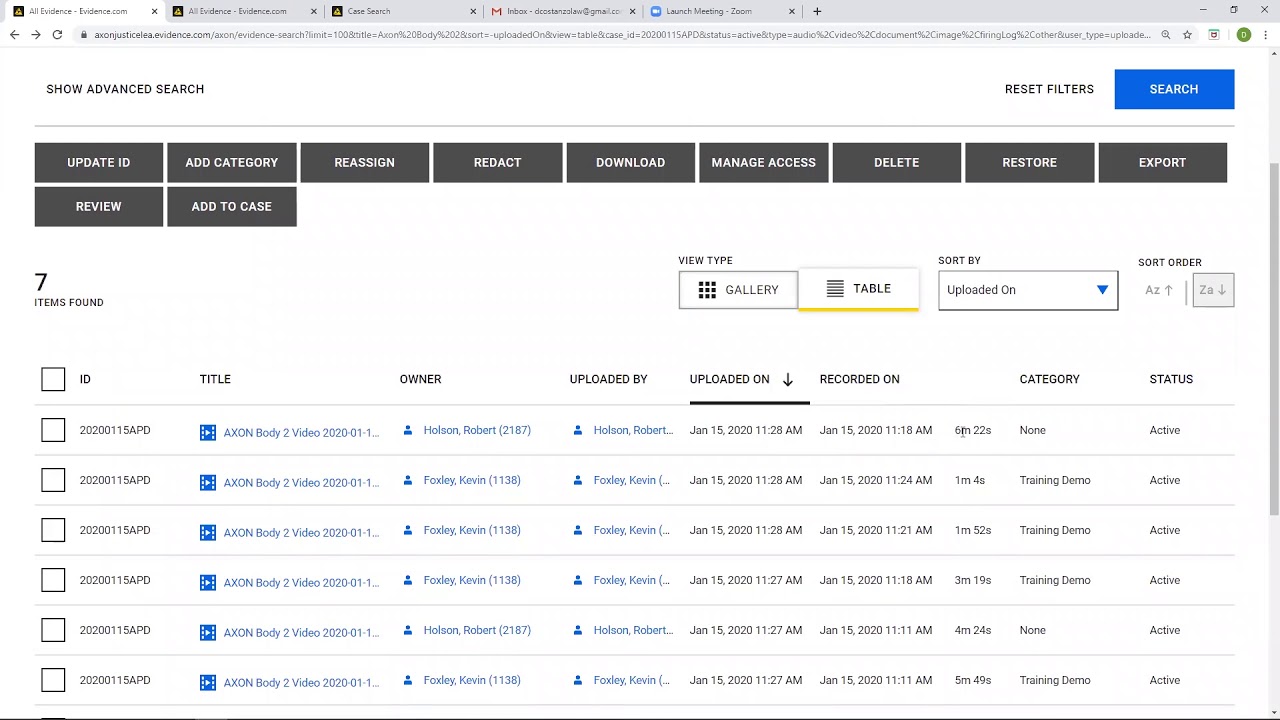
Task: Click the Uploaded On sort arrow in header
Action: pyautogui.click(x=788, y=379)
